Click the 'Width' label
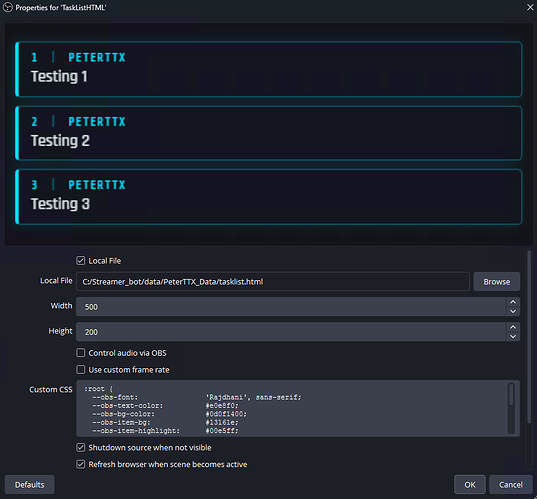The width and height of the screenshot is (537, 499). coord(61,305)
